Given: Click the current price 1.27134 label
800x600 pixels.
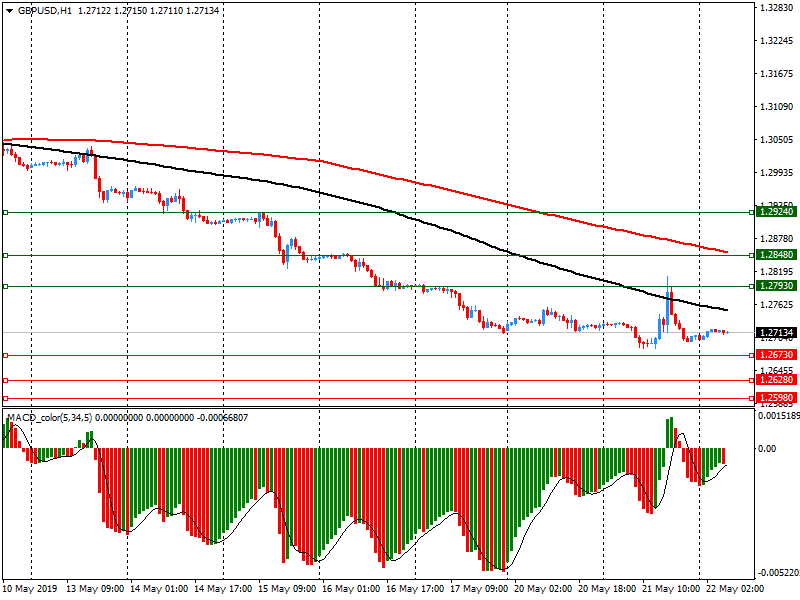Looking at the screenshot, I should click(x=777, y=333).
